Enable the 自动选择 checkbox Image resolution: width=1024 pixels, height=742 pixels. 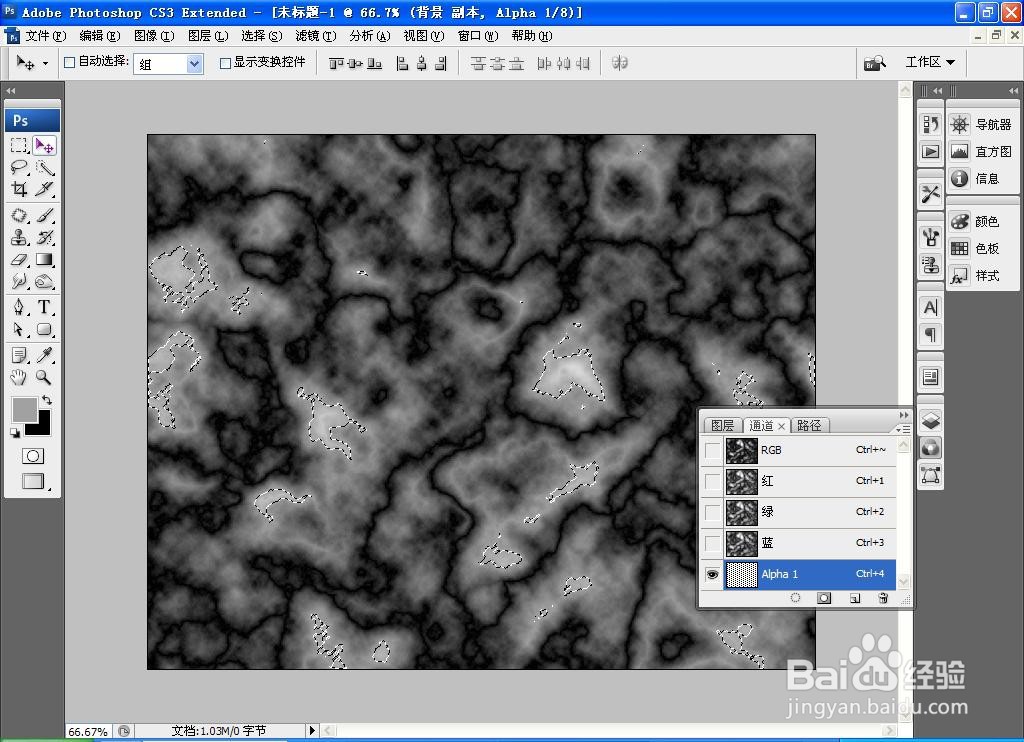tap(70, 63)
